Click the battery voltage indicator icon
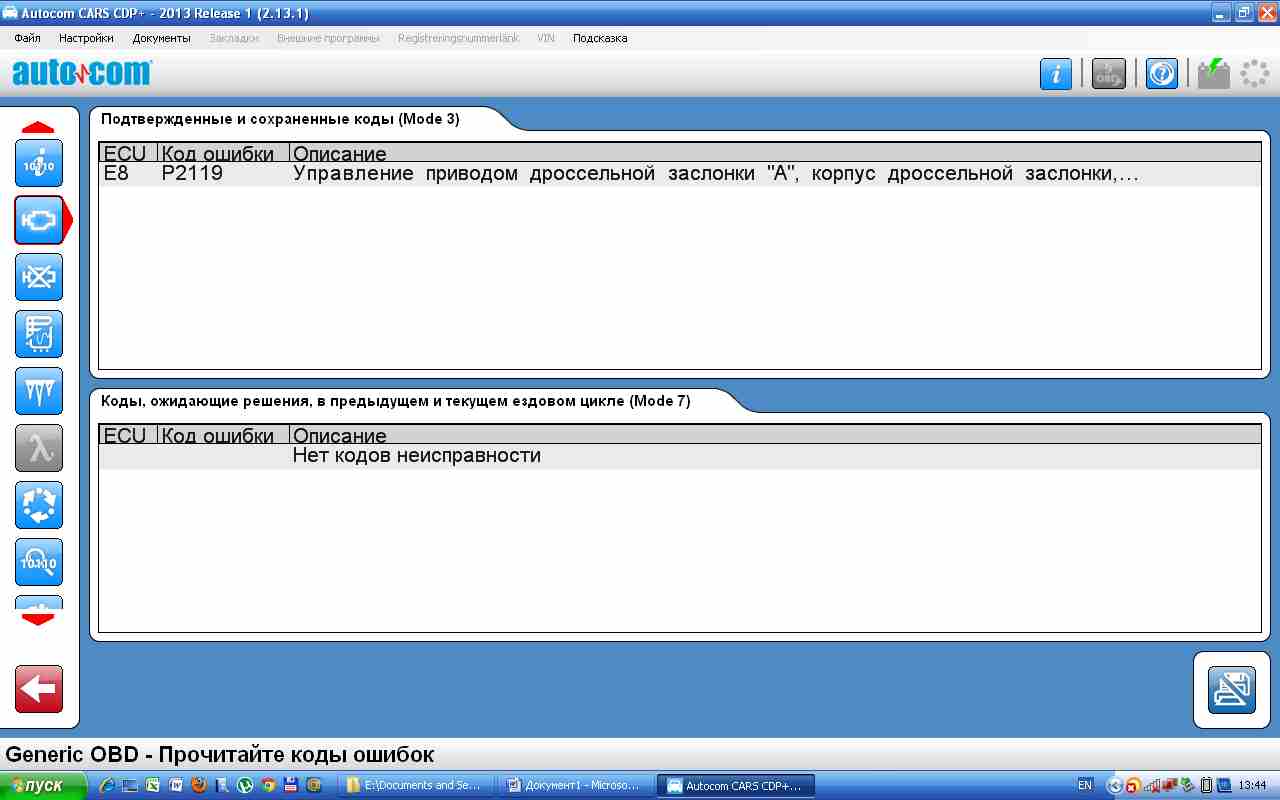 [1213, 74]
